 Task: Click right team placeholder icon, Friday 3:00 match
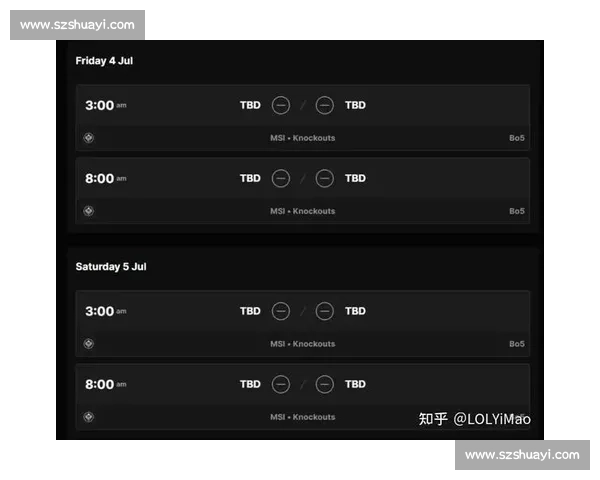324,105
